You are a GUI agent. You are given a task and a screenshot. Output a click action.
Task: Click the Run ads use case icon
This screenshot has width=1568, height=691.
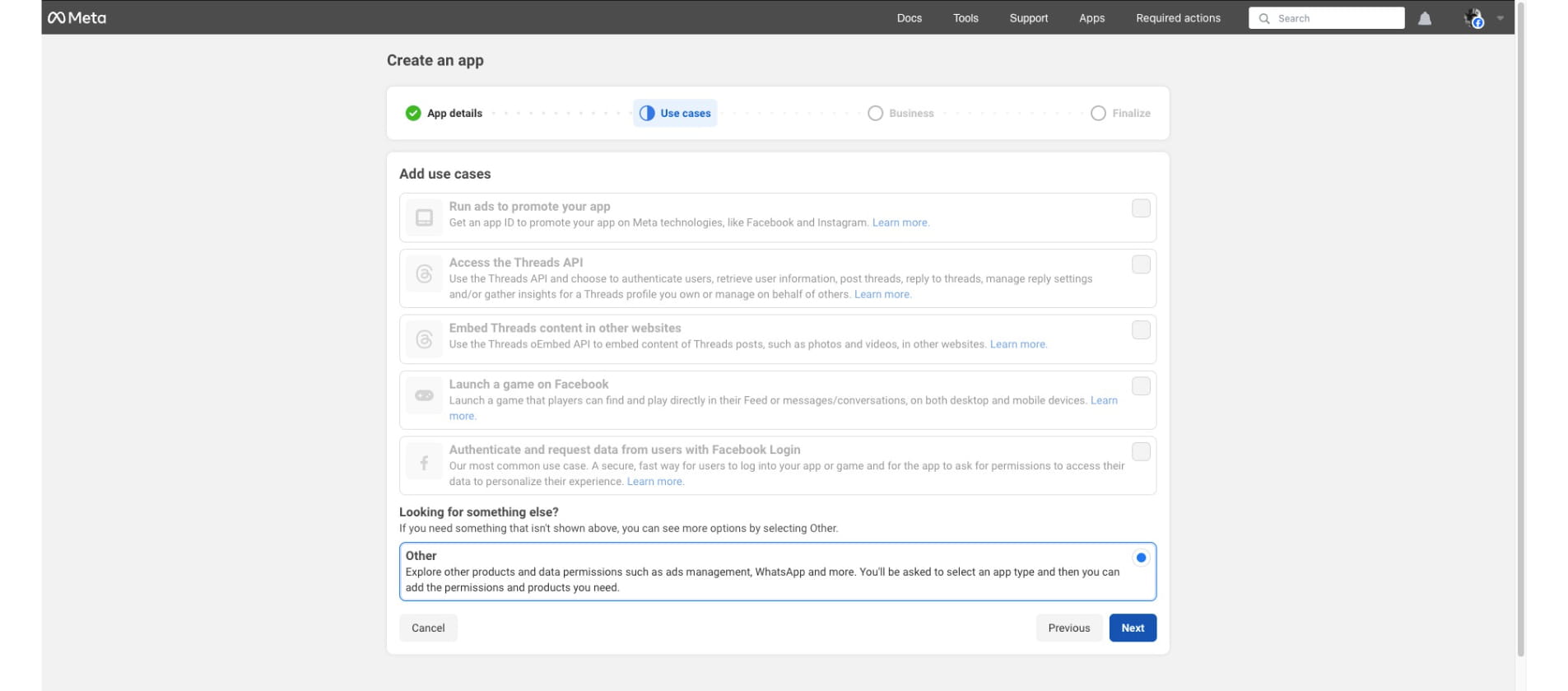424,217
